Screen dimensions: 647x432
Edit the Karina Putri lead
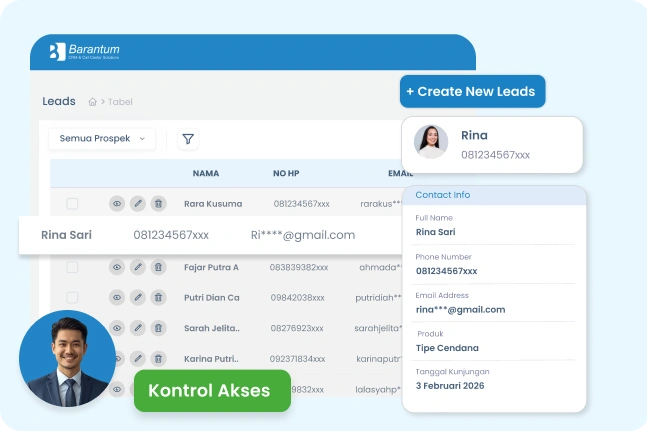[138, 359]
